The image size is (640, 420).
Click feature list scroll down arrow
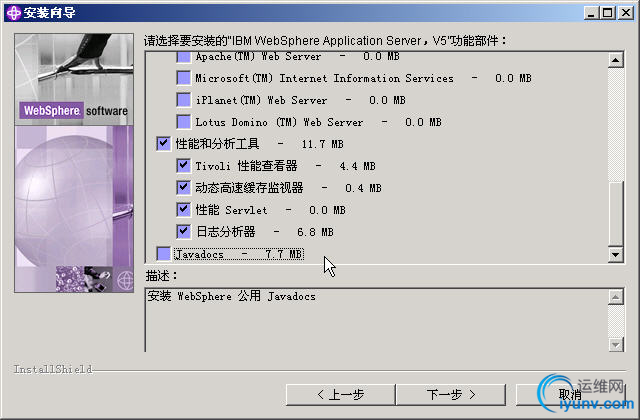pyautogui.click(x=616, y=255)
